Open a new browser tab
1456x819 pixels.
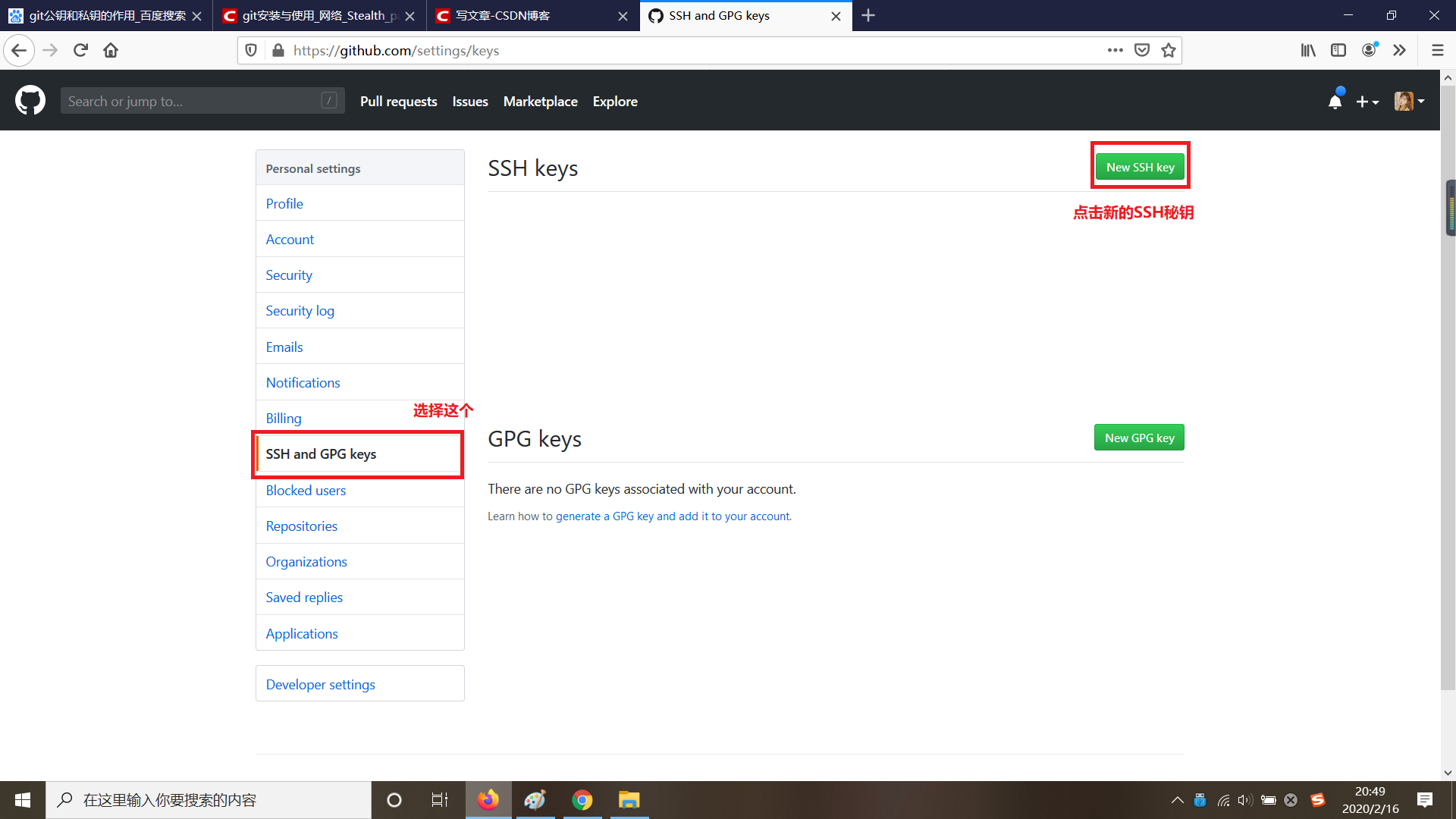pyautogui.click(x=868, y=15)
